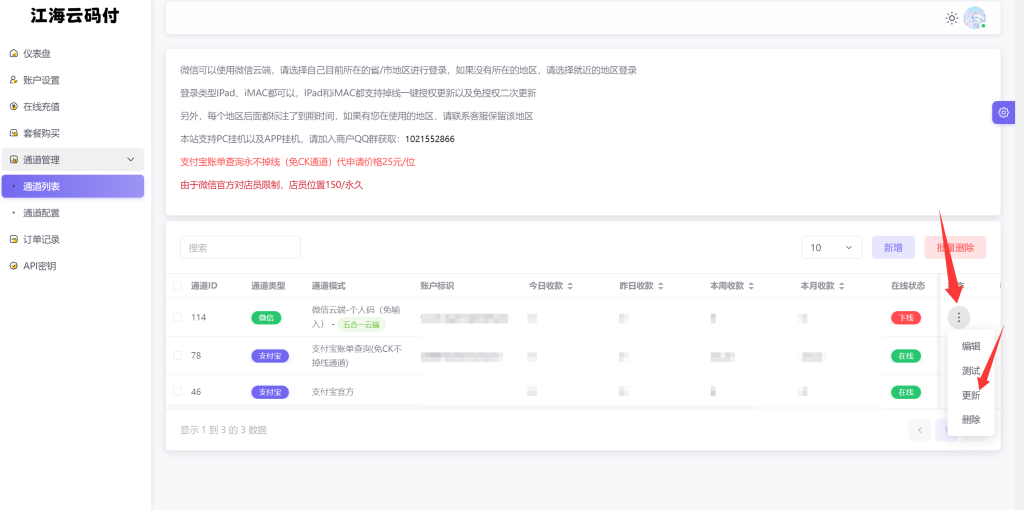Click the API密钥 key icon

[14, 266]
